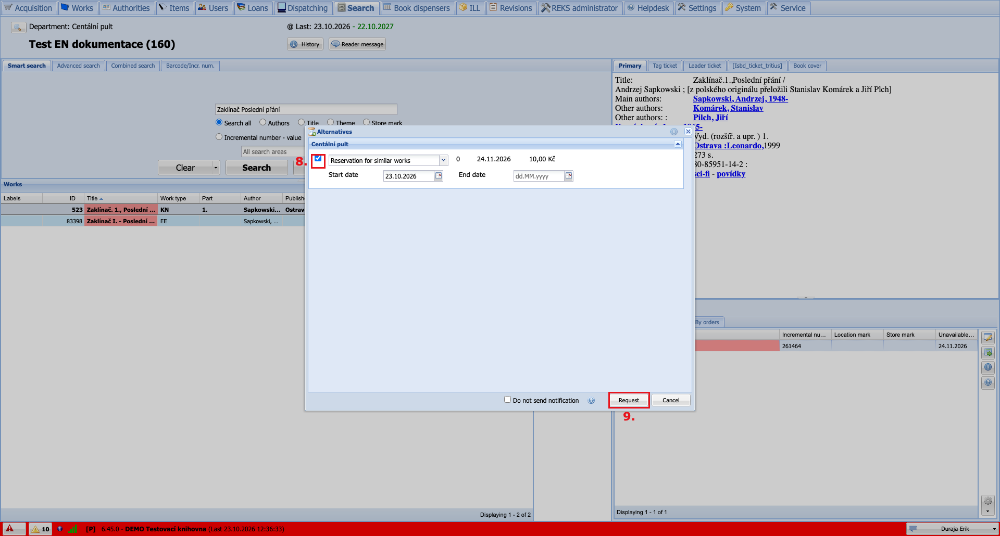
Task: Click the help icon in Alternatives title bar
Action: [x=674, y=131]
